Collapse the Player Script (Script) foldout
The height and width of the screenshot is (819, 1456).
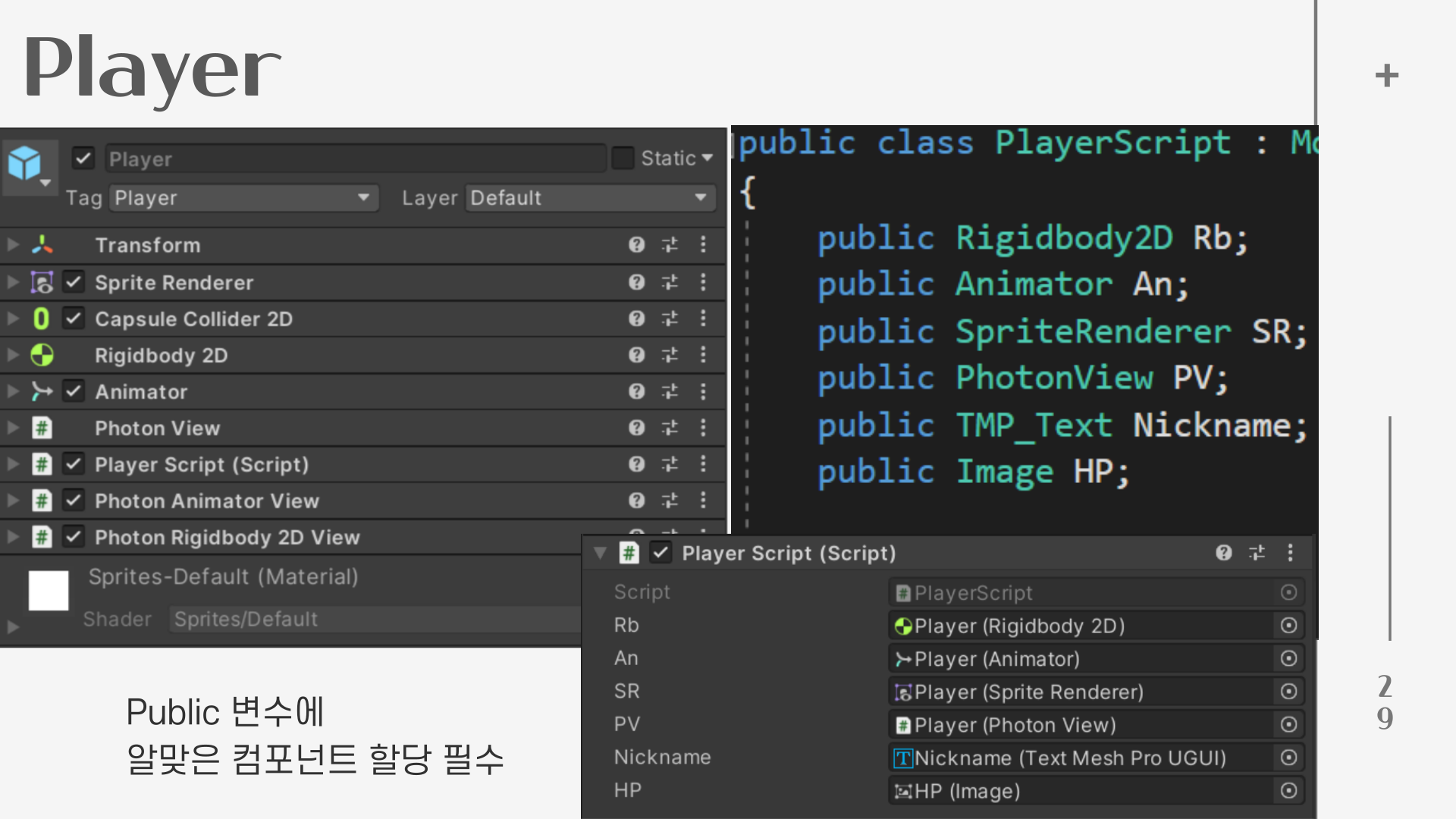601,553
